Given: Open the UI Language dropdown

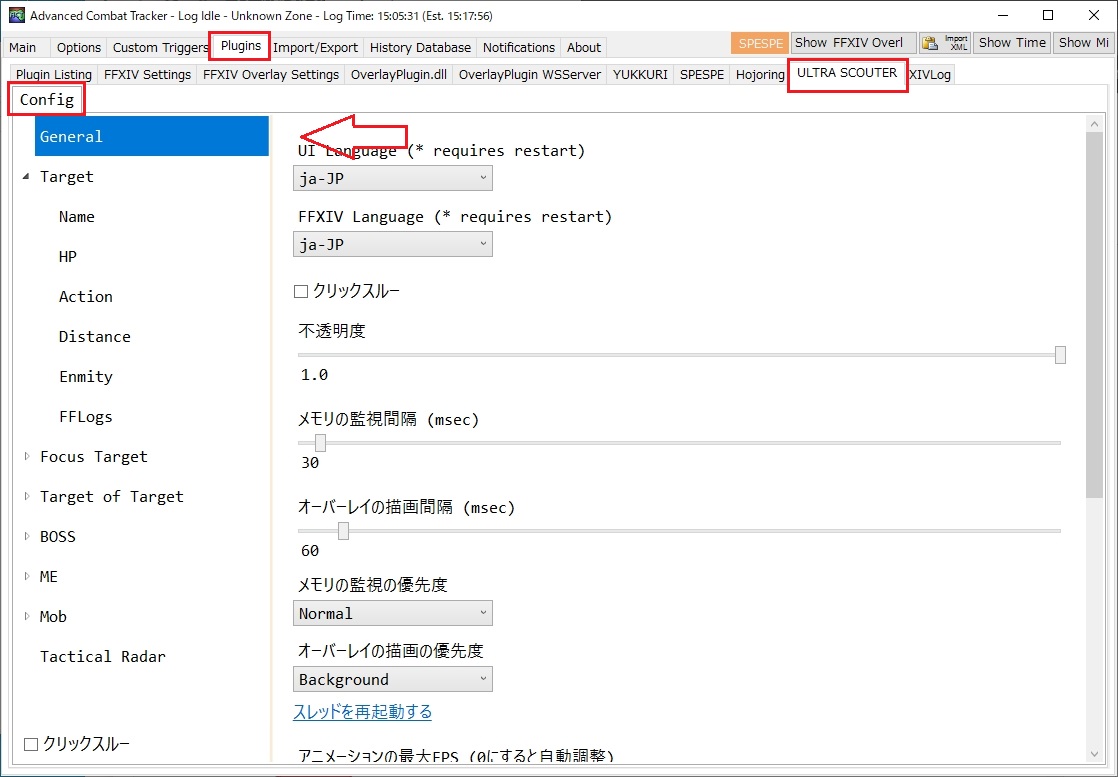Looking at the screenshot, I should [393, 178].
